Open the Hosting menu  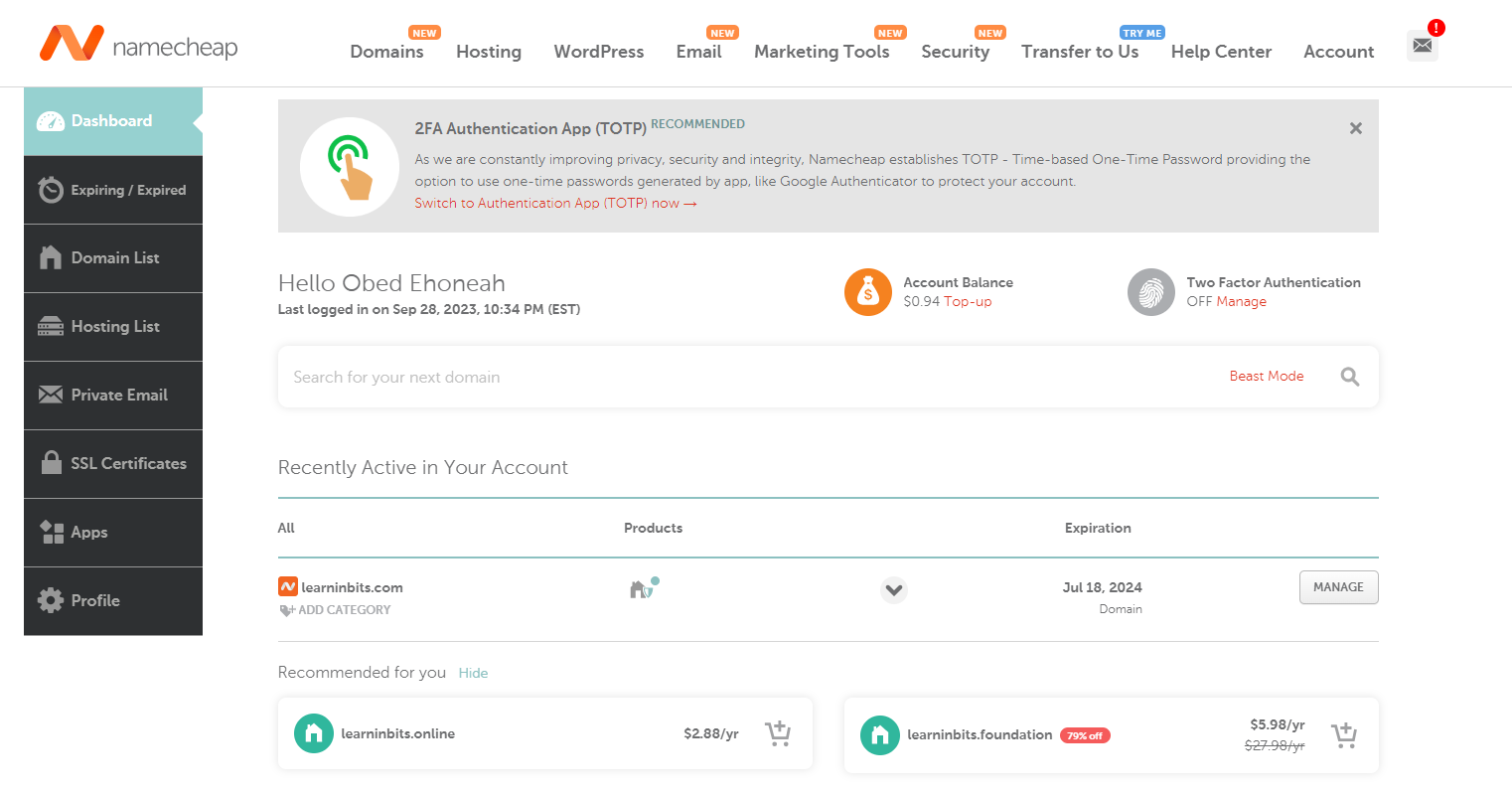489,52
